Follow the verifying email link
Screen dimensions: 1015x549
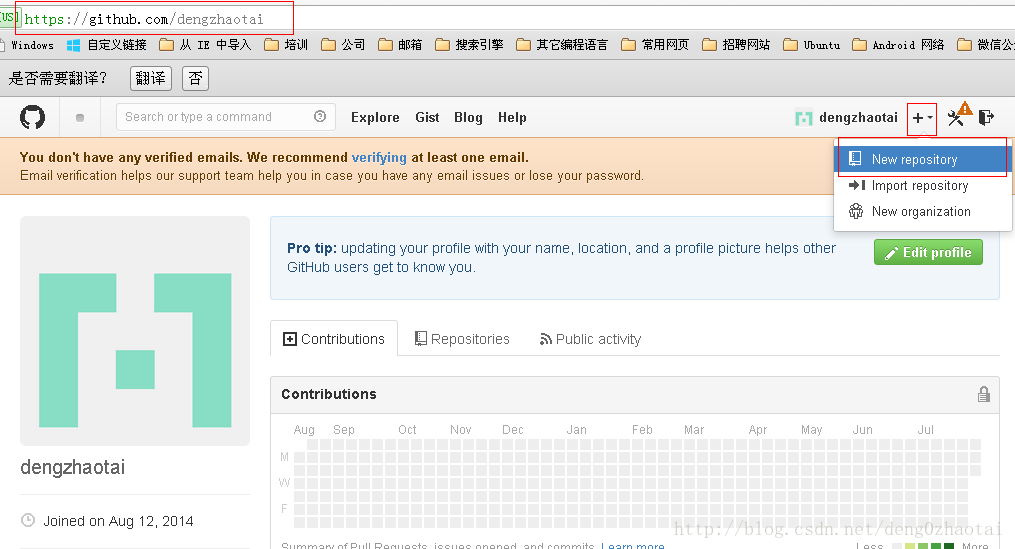click(379, 157)
